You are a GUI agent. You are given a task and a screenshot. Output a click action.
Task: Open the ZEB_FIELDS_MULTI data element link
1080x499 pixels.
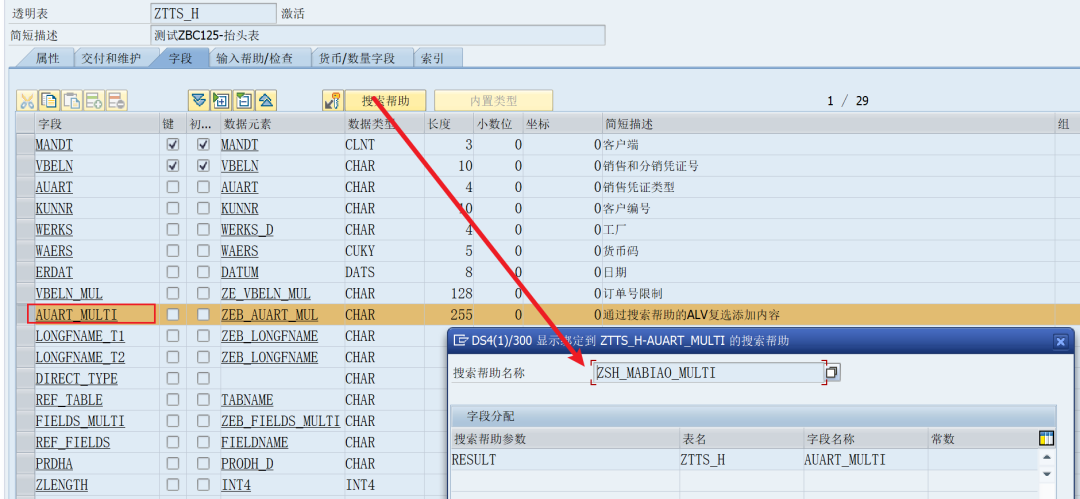point(280,422)
